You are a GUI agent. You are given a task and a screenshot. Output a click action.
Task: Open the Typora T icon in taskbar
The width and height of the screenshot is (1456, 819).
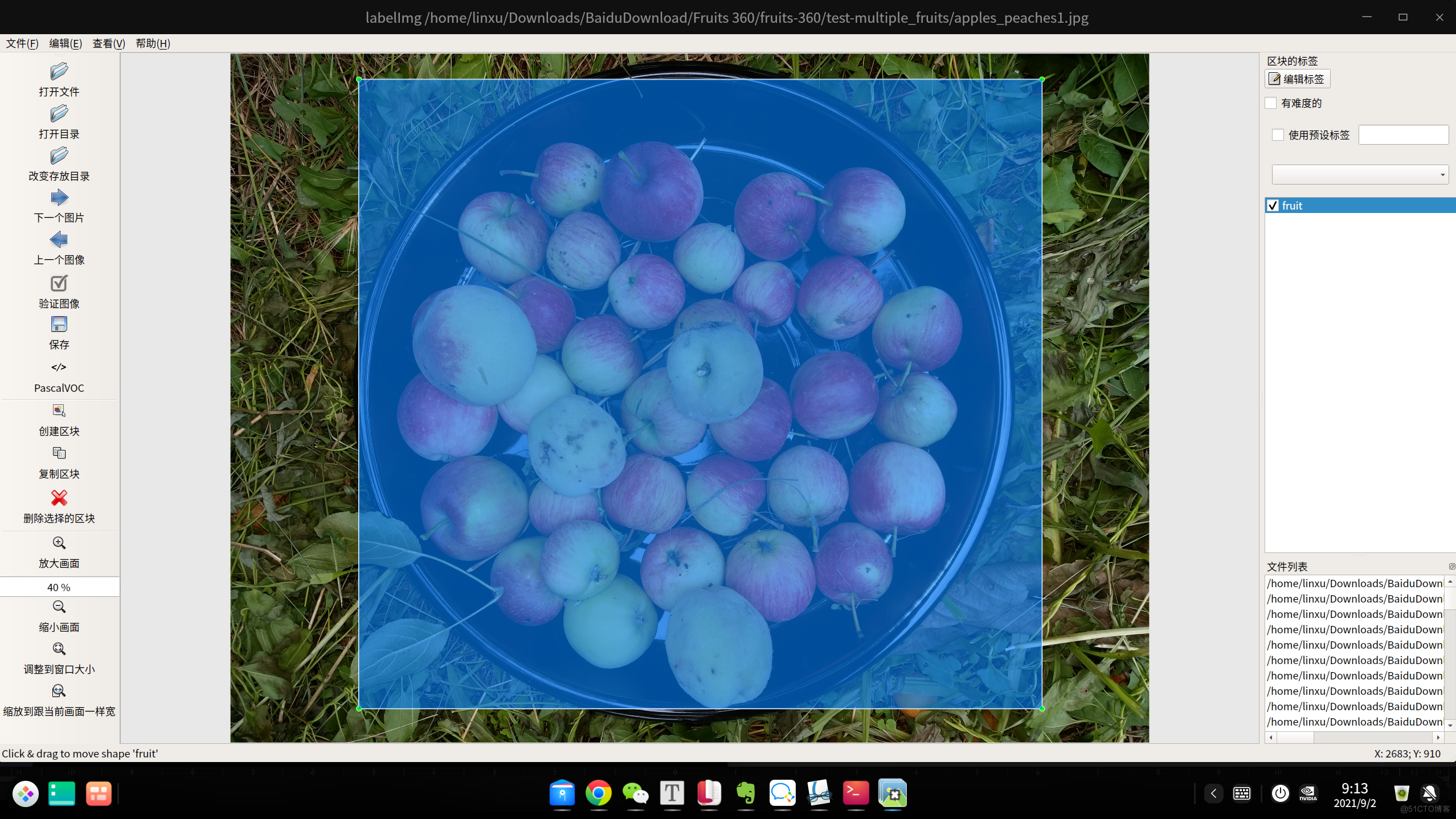tap(672, 793)
